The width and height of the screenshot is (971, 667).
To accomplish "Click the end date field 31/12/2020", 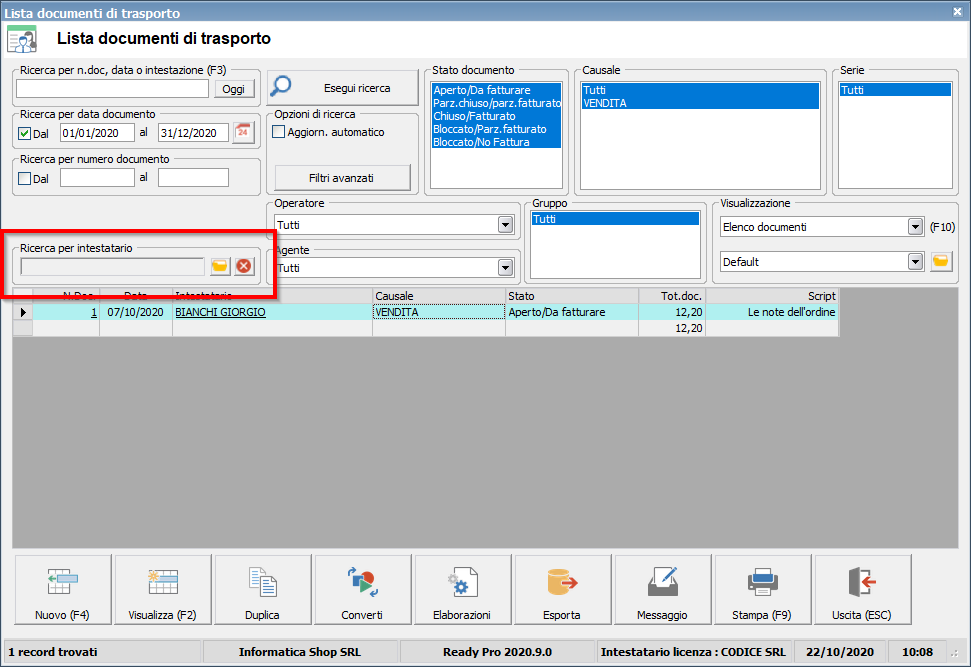I will [x=193, y=133].
